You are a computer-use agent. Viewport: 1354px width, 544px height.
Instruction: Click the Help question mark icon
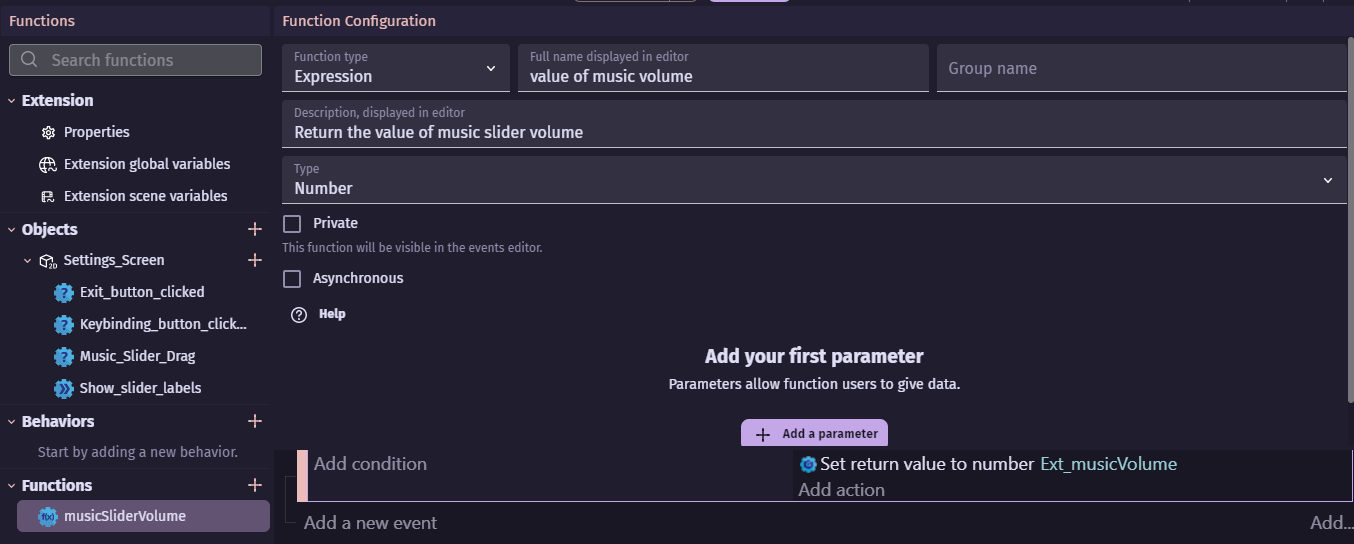tap(299, 314)
